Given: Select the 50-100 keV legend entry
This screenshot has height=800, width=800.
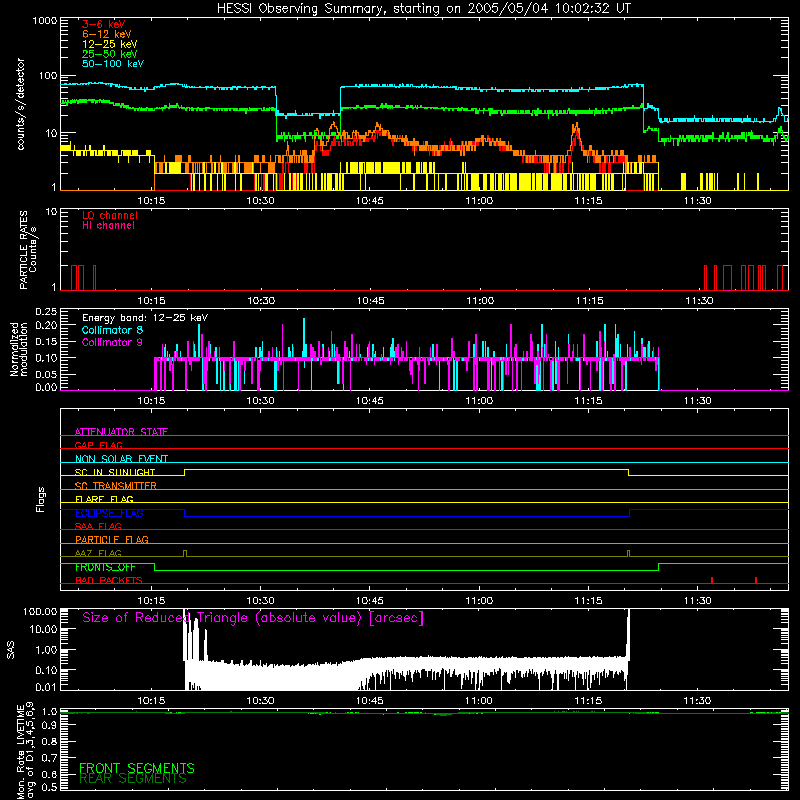Looking at the screenshot, I should point(113,64).
